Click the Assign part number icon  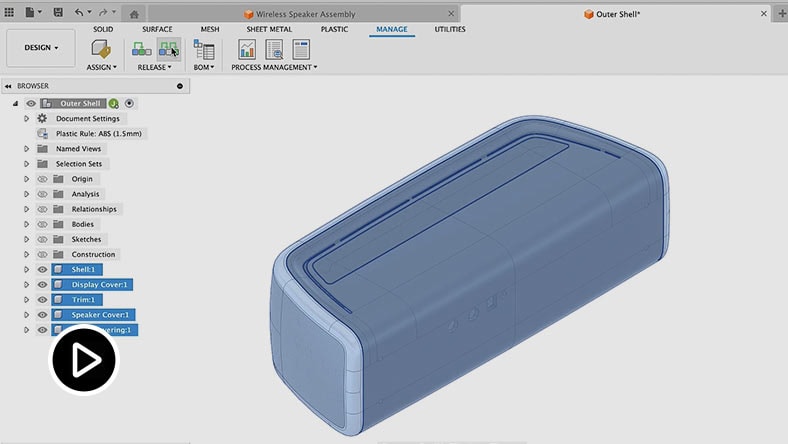pyautogui.click(x=100, y=49)
